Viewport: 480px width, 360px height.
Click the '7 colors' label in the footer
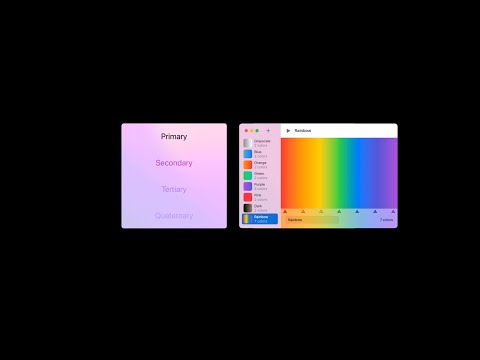click(x=386, y=220)
